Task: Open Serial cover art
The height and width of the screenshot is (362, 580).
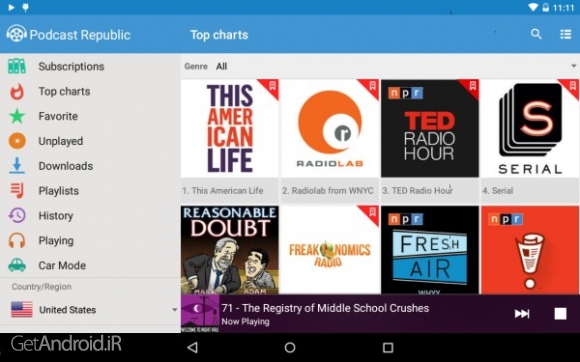Action: click(x=530, y=128)
